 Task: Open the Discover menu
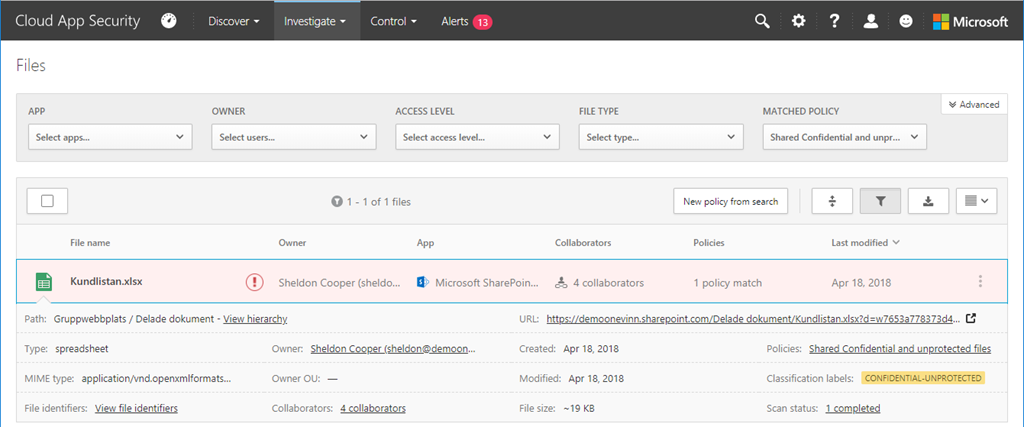coord(234,21)
